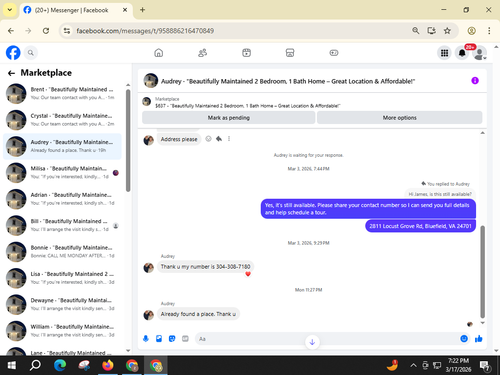This screenshot has height=375, width=500.
Task: Reply to the 'Address please' message
Action: coord(219,139)
